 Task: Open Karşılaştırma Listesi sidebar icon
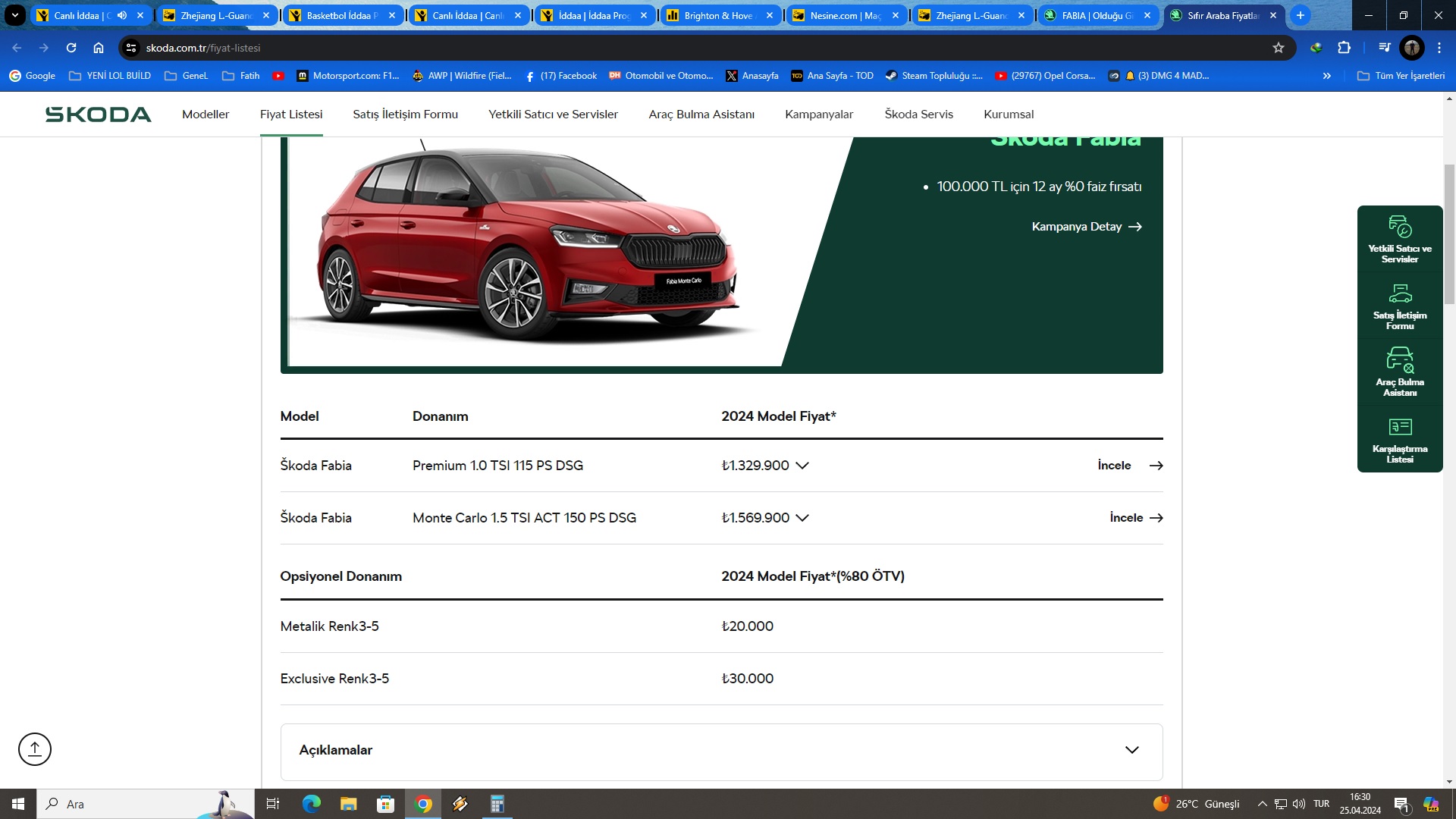coord(1400,440)
